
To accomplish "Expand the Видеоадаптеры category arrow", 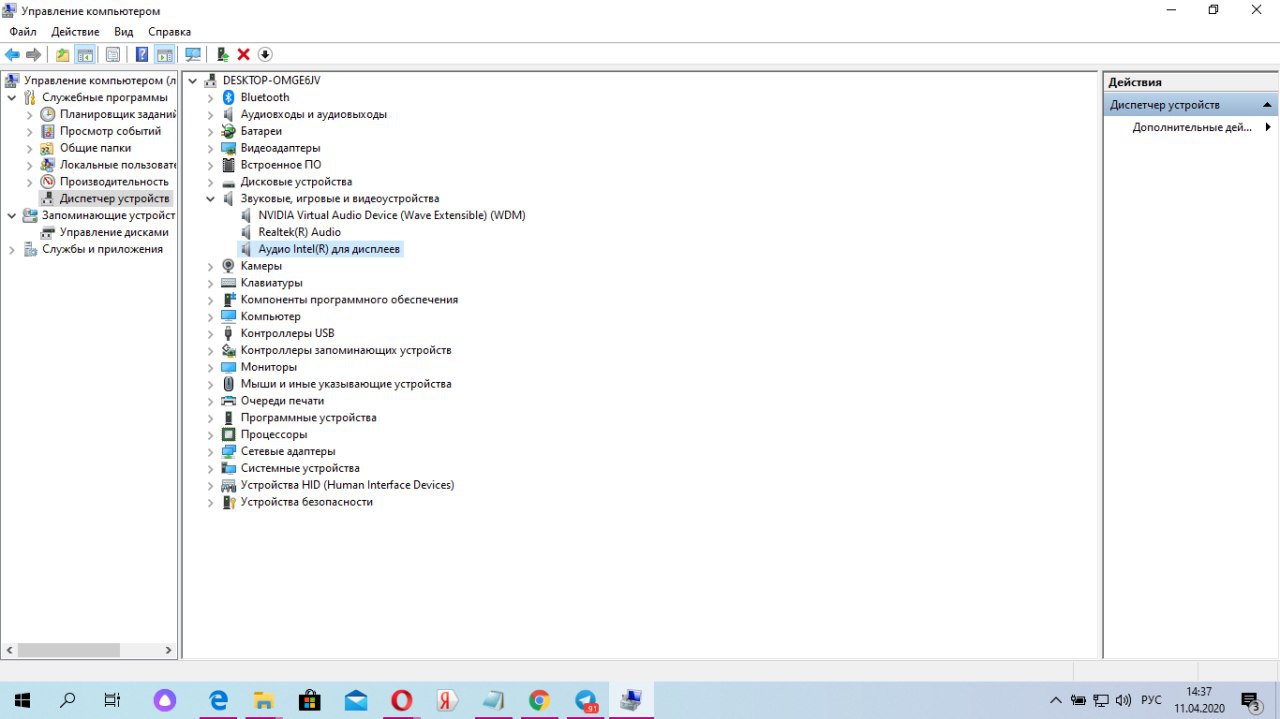I will tap(210, 148).
